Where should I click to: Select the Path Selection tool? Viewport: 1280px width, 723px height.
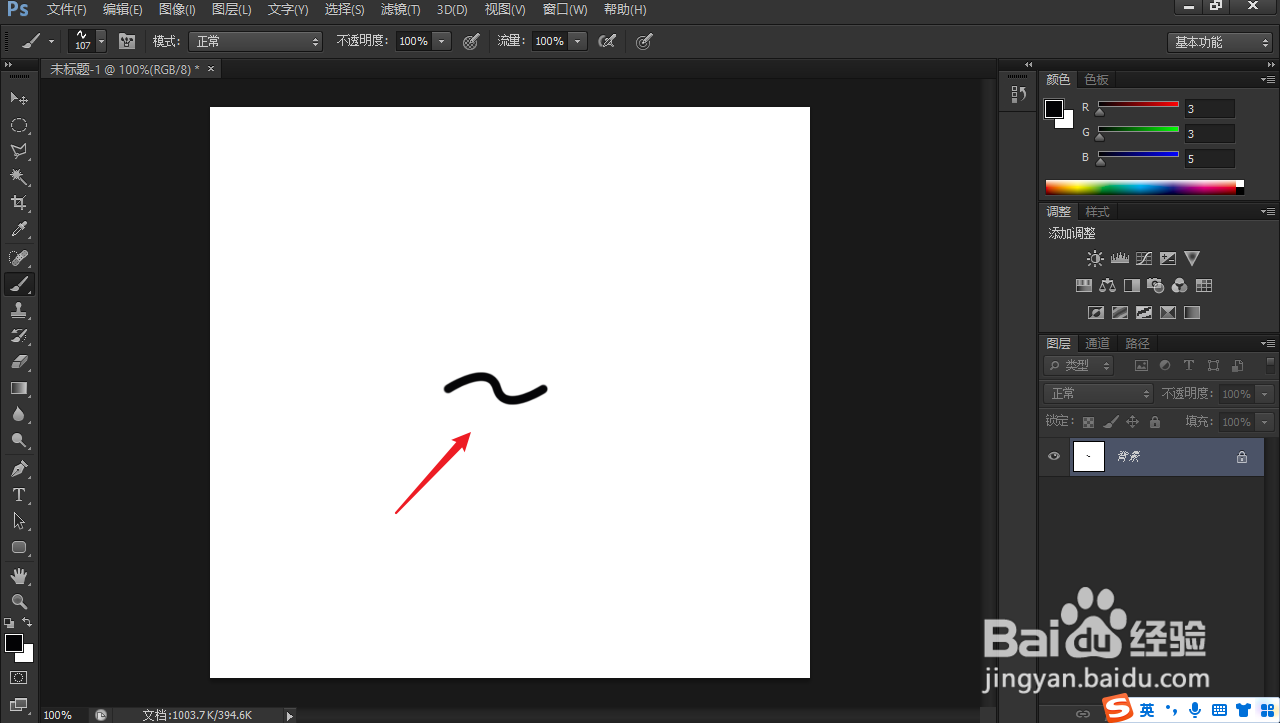(x=18, y=521)
